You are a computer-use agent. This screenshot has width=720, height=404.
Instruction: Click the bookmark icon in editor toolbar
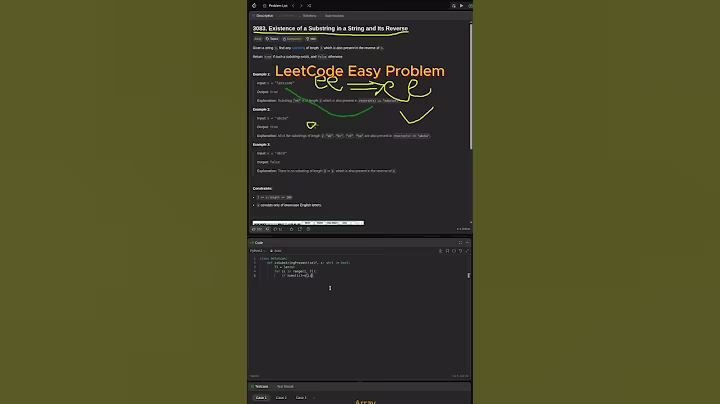pyautogui.click(x=447, y=251)
